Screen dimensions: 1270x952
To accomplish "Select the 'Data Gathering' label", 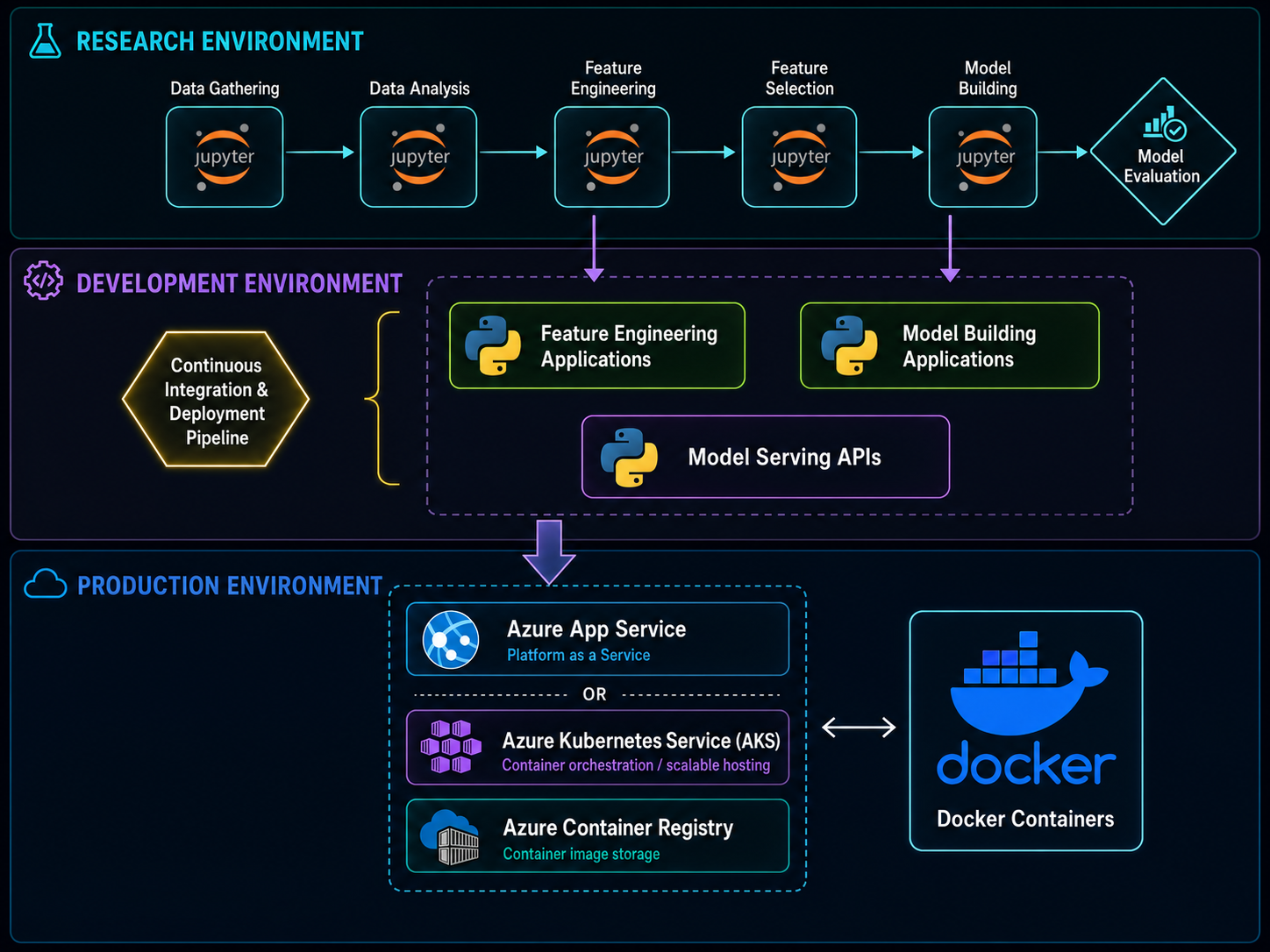I will (x=225, y=89).
